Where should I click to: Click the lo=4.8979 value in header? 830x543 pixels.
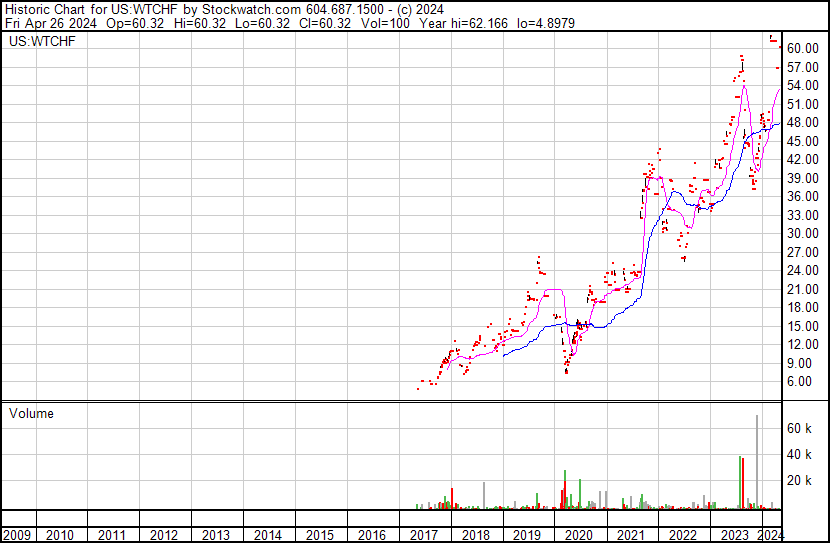click(546, 23)
